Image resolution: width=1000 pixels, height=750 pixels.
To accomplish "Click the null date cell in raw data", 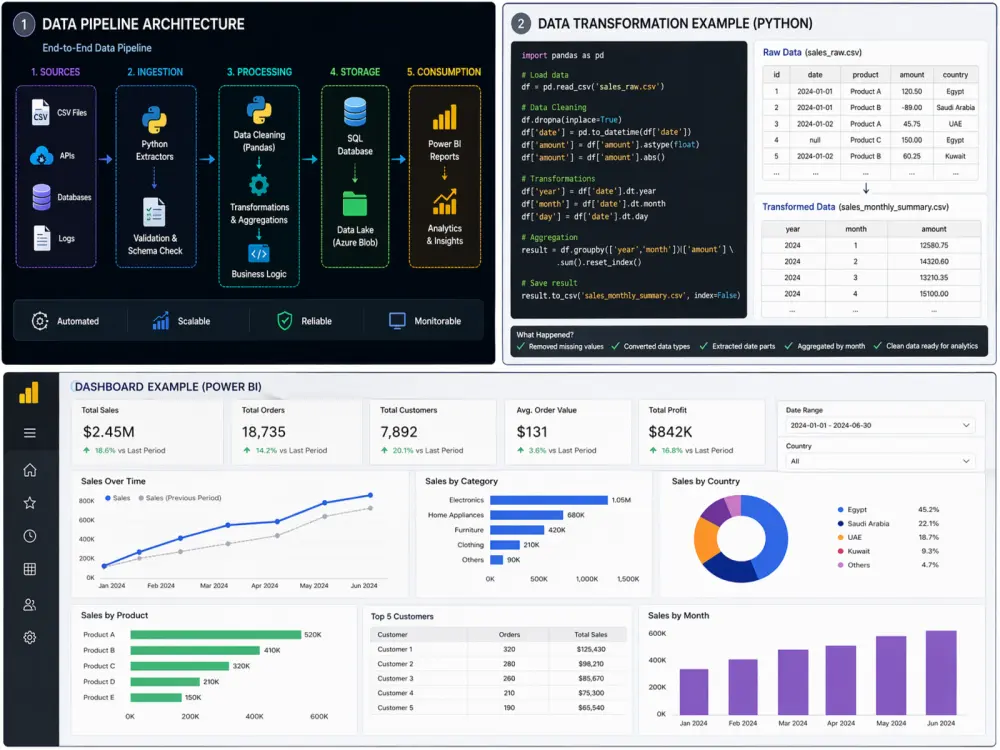I will click(x=814, y=140).
